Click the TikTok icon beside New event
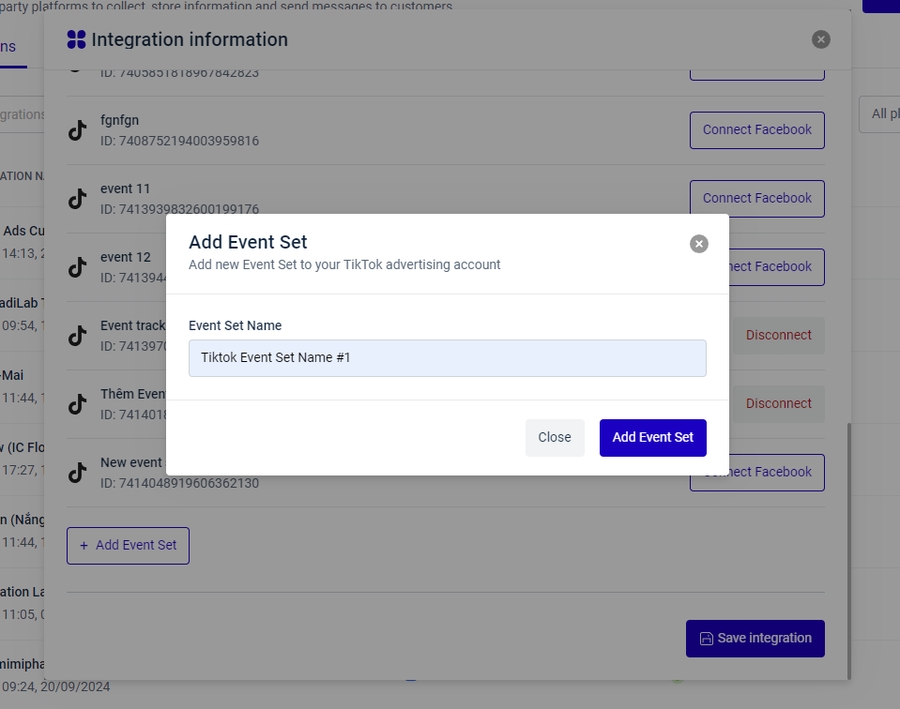The width and height of the screenshot is (900, 709). click(77, 472)
